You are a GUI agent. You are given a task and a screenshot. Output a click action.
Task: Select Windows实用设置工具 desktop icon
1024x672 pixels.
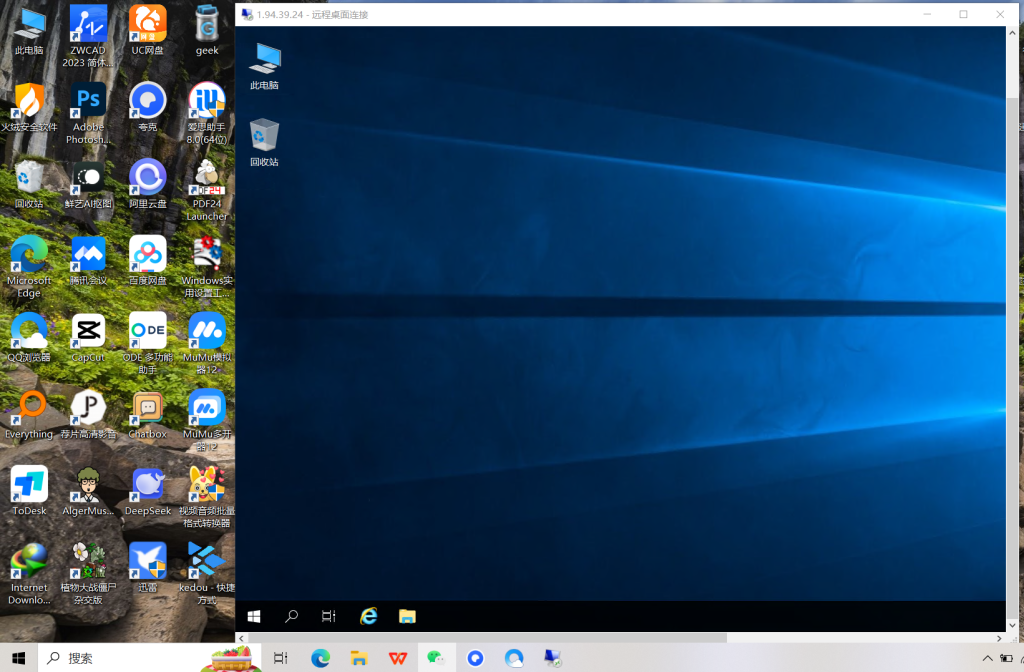pyautogui.click(x=207, y=266)
